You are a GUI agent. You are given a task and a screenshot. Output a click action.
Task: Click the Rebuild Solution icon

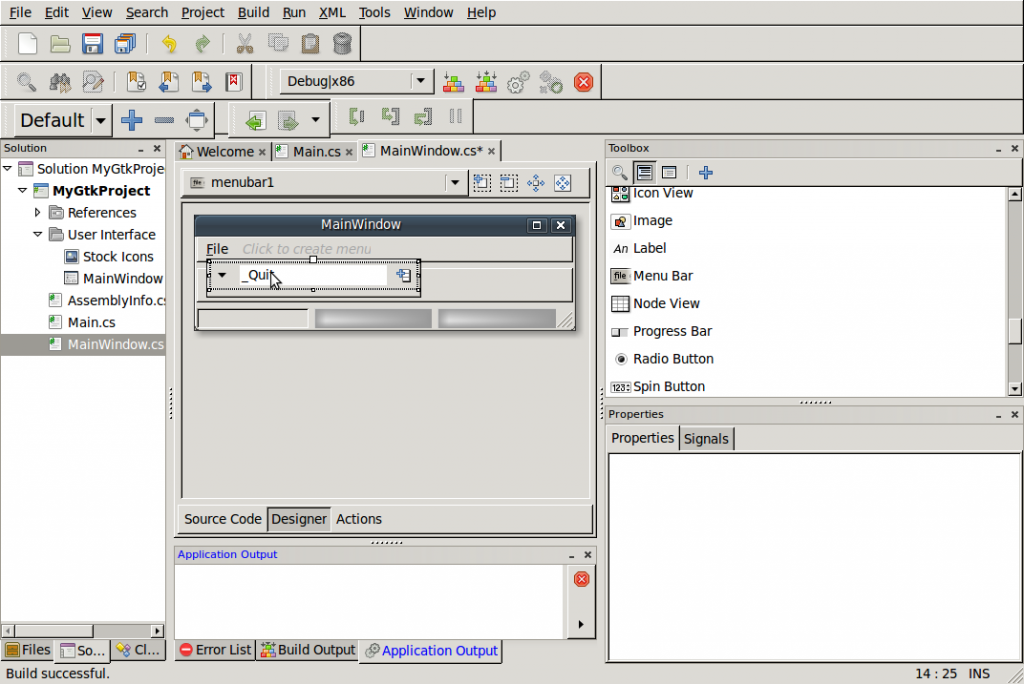(486, 82)
